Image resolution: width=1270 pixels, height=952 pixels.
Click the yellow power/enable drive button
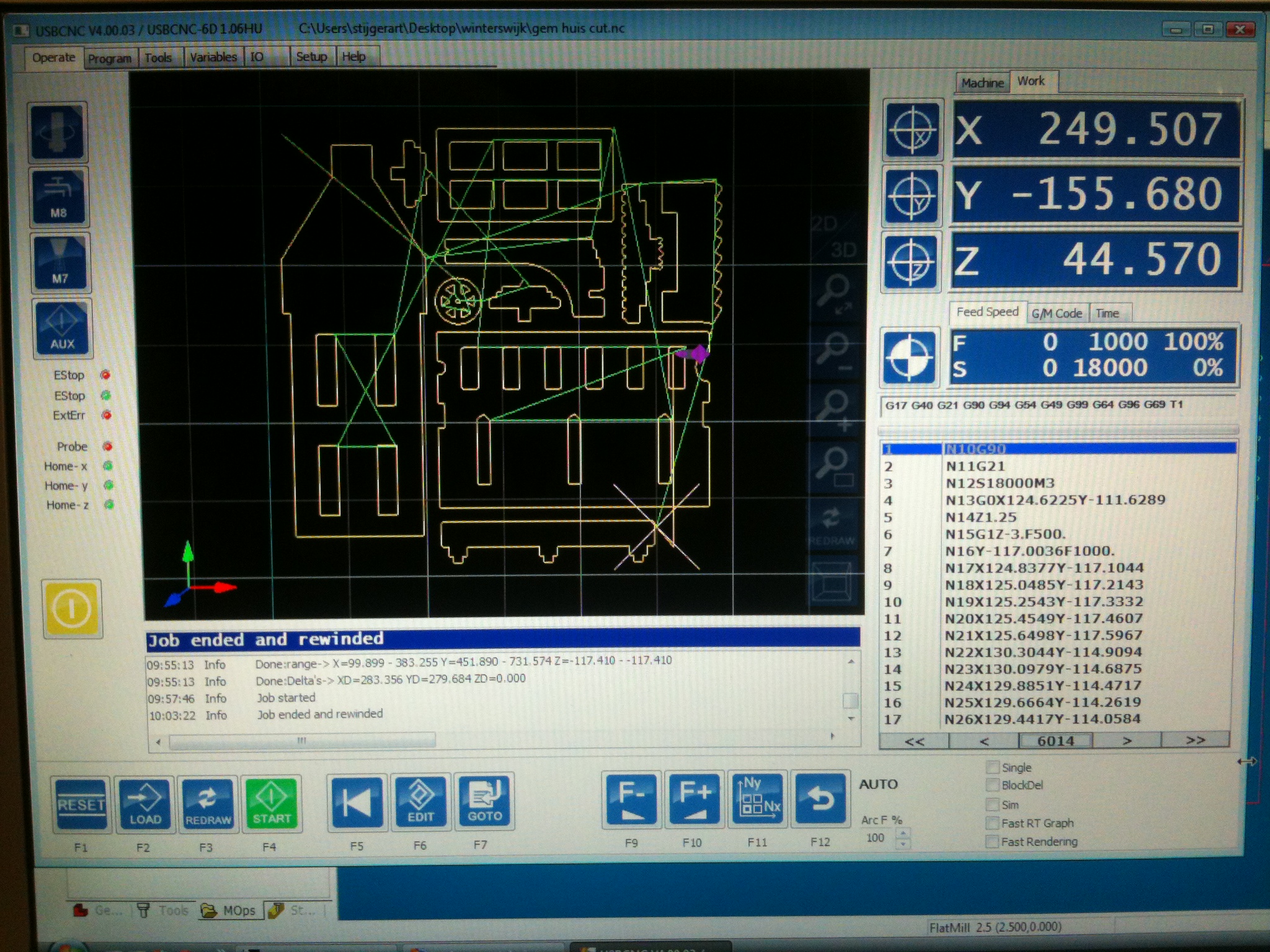pyautogui.click(x=72, y=609)
